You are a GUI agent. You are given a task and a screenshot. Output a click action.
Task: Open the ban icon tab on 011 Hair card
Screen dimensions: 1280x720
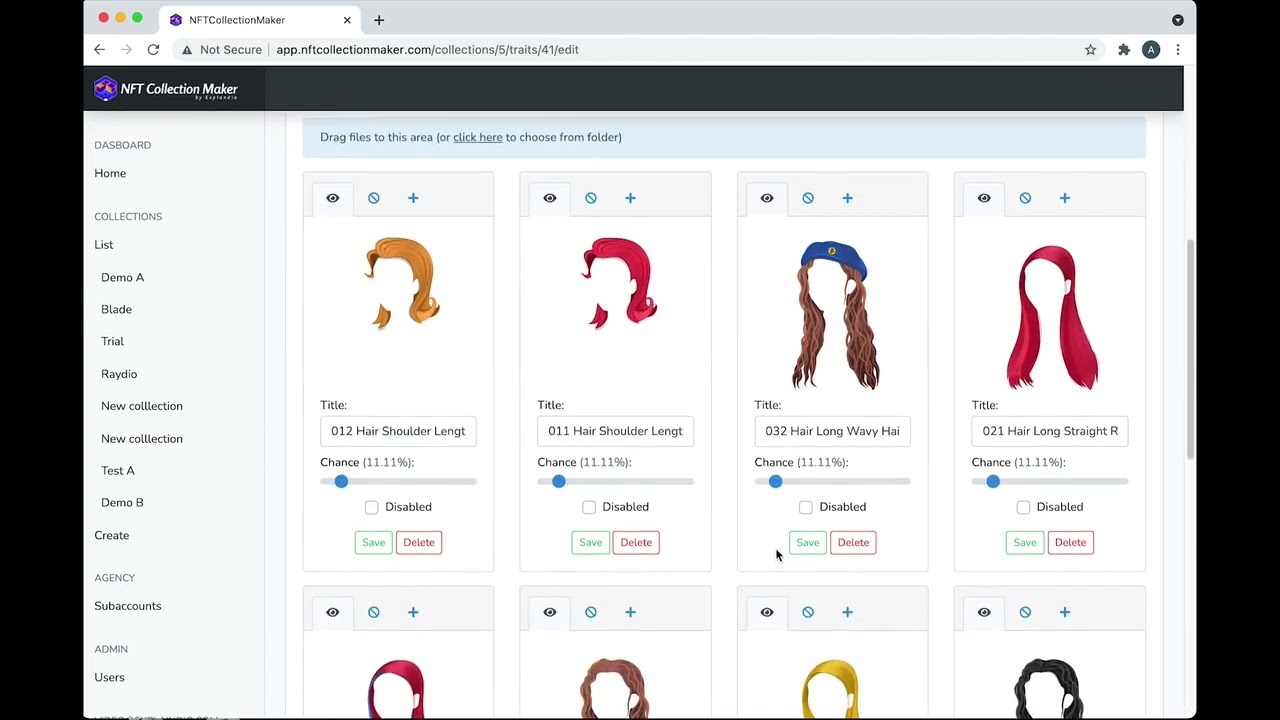coord(591,198)
